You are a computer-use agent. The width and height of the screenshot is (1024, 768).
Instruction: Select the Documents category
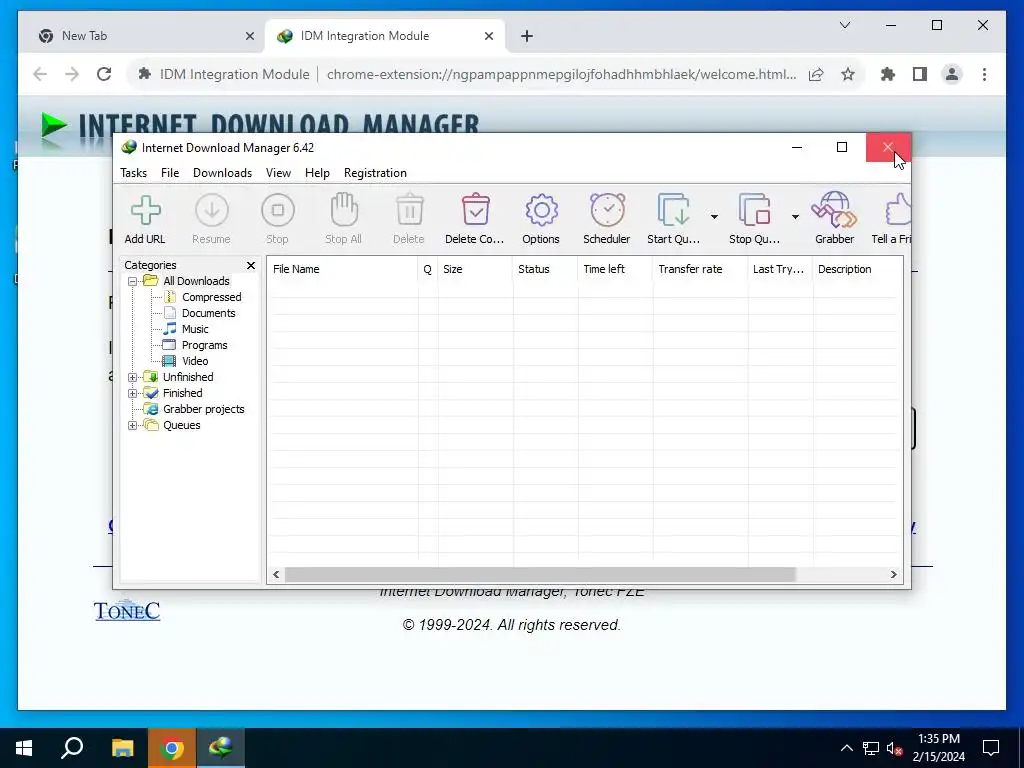(208, 313)
